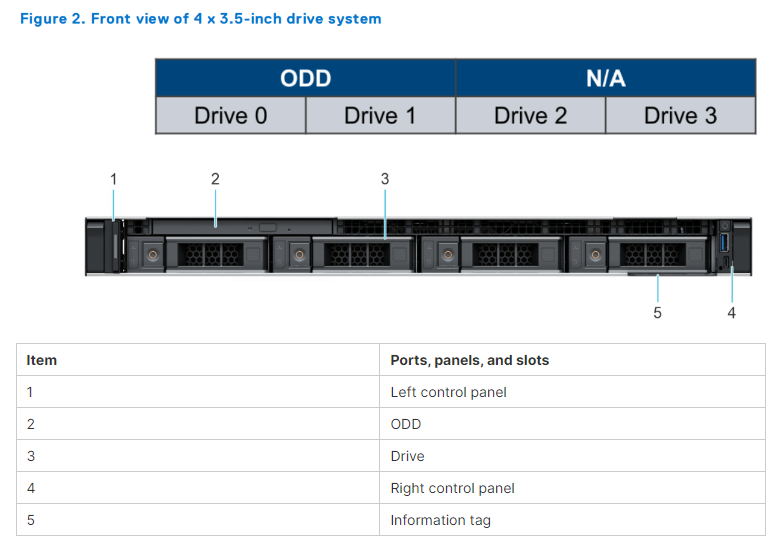Click the optical drive slot on server

(240, 226)
